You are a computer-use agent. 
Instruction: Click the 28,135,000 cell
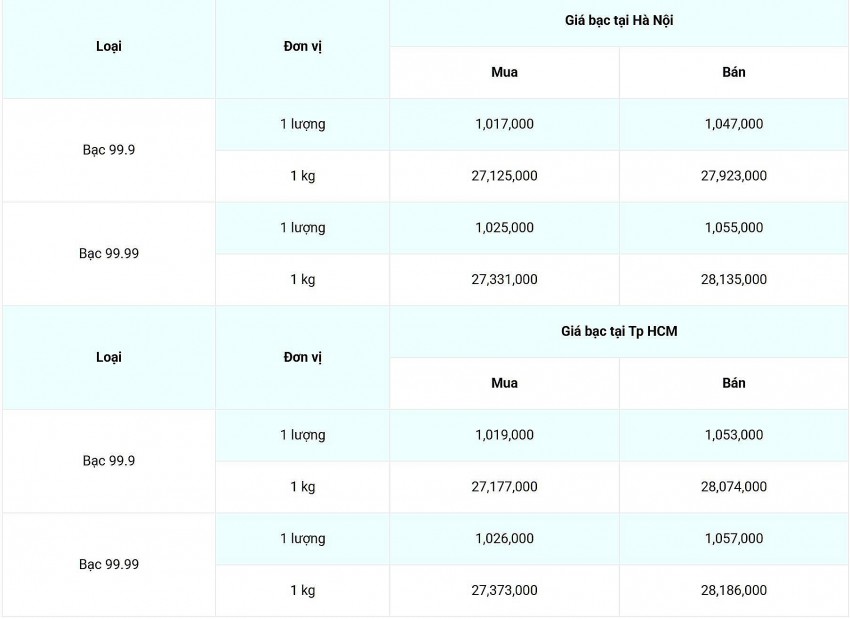733,280
